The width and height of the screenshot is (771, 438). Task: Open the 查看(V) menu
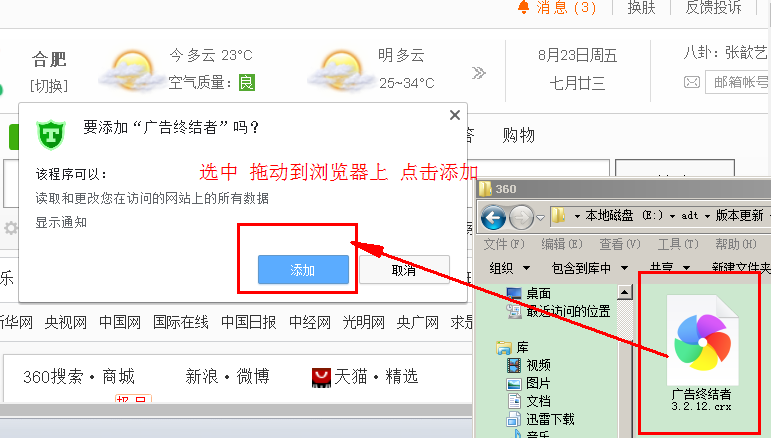coord(620,244)
